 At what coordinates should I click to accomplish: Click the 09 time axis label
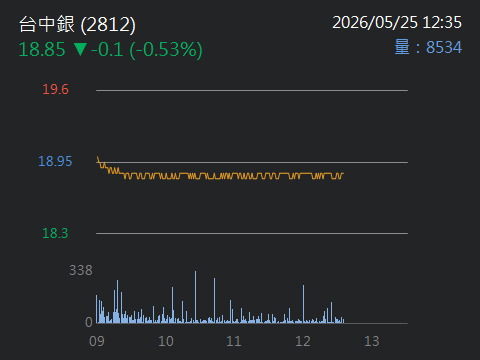(97, 341)
